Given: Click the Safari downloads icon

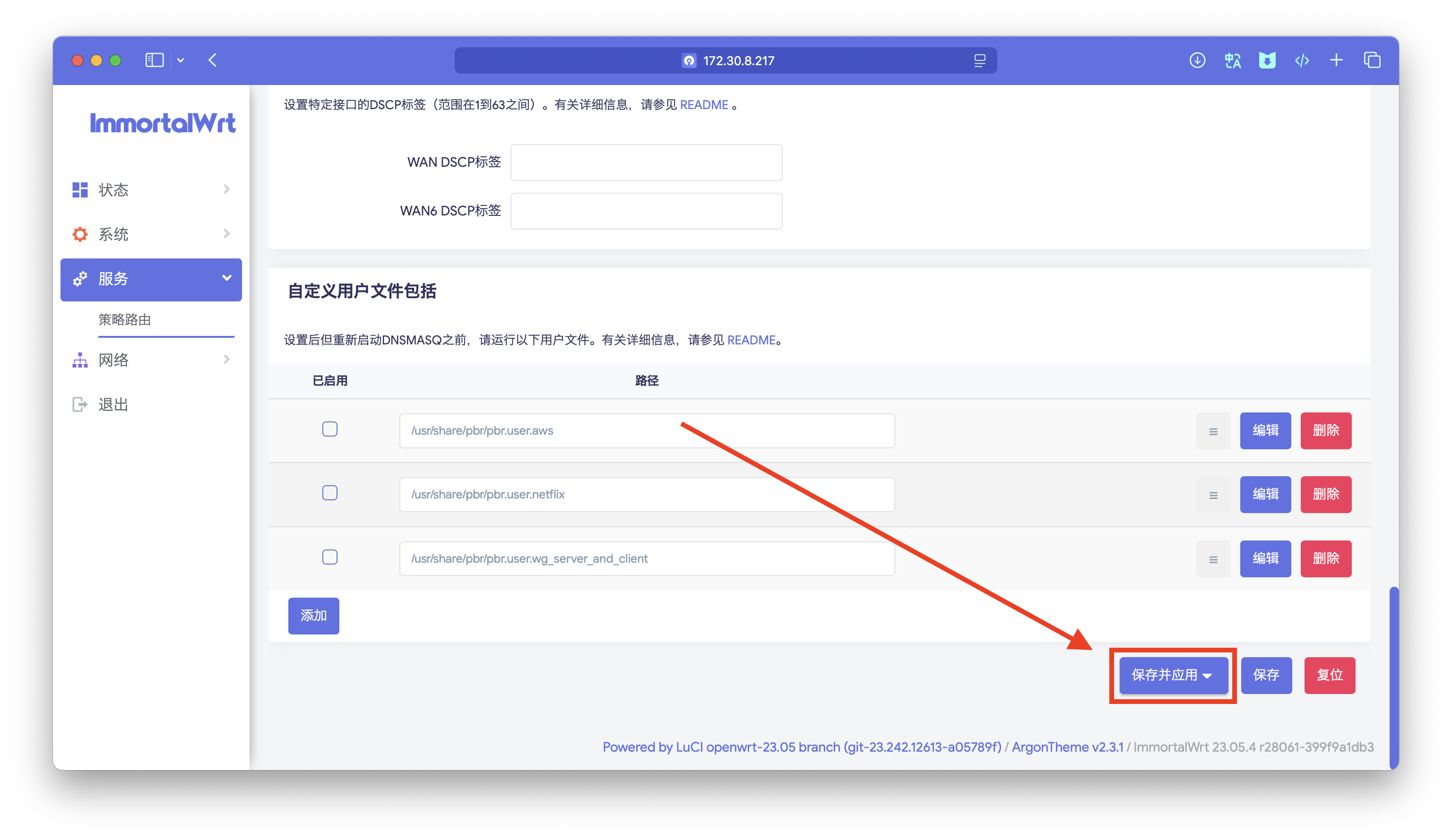Looking at the screenshot, I should point(1197,60).
